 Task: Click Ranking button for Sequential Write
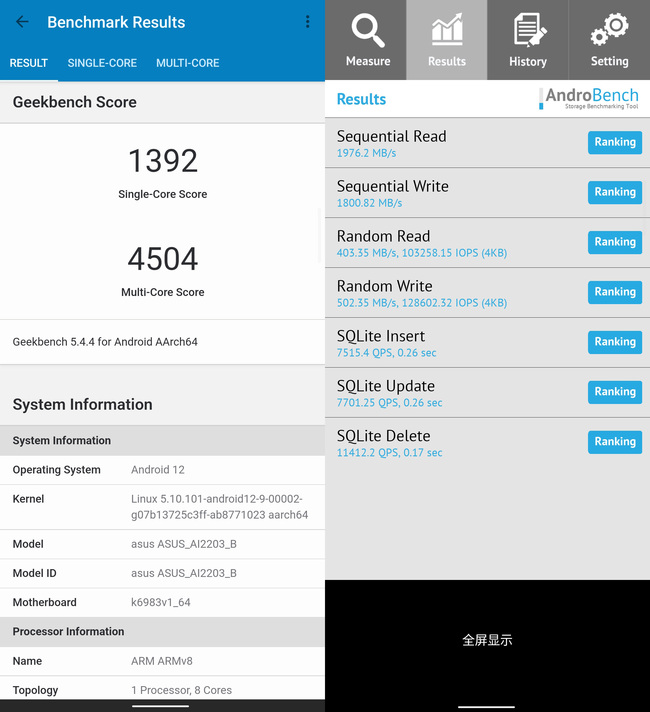tap(615, 192)
